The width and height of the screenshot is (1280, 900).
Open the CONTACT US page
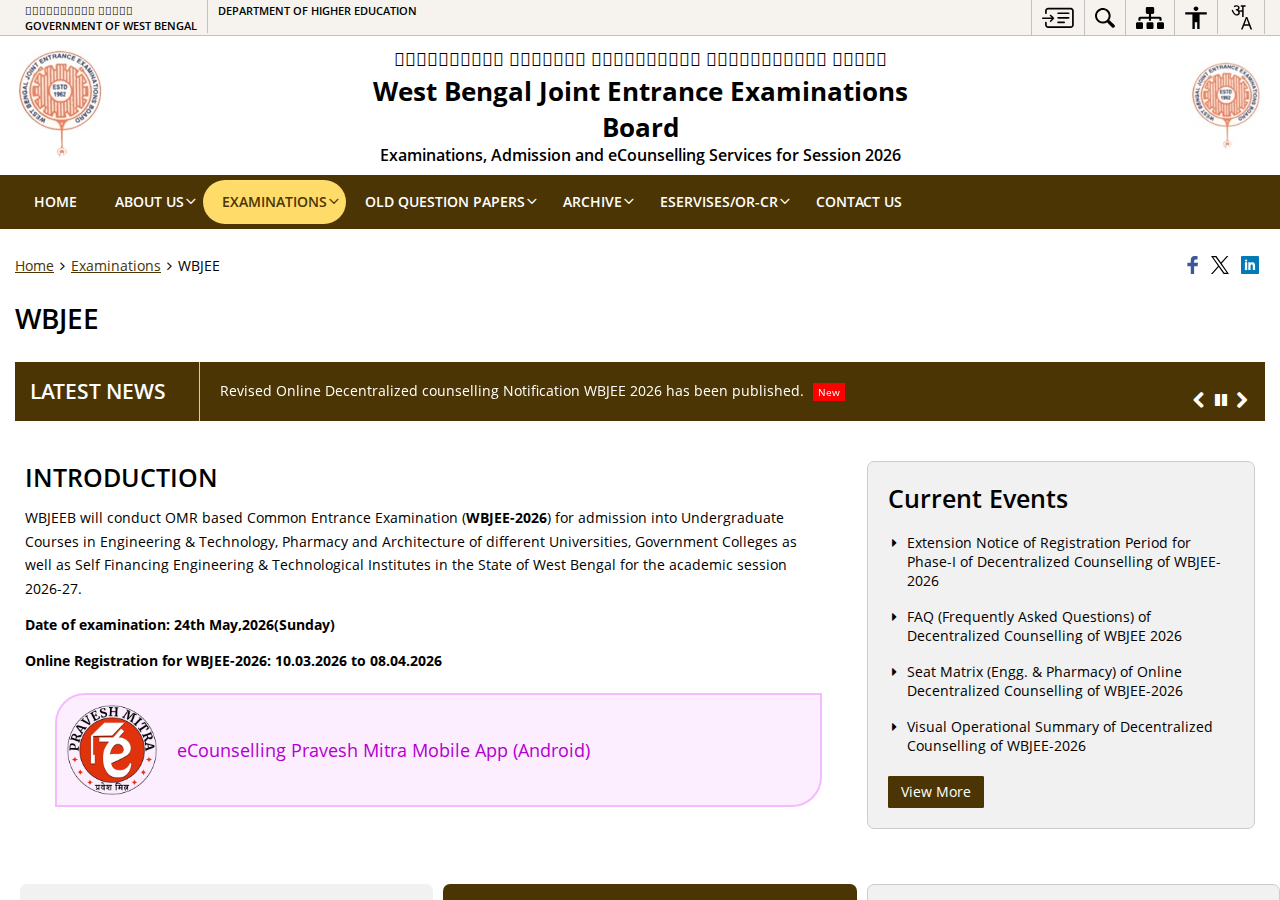point(859,202)
